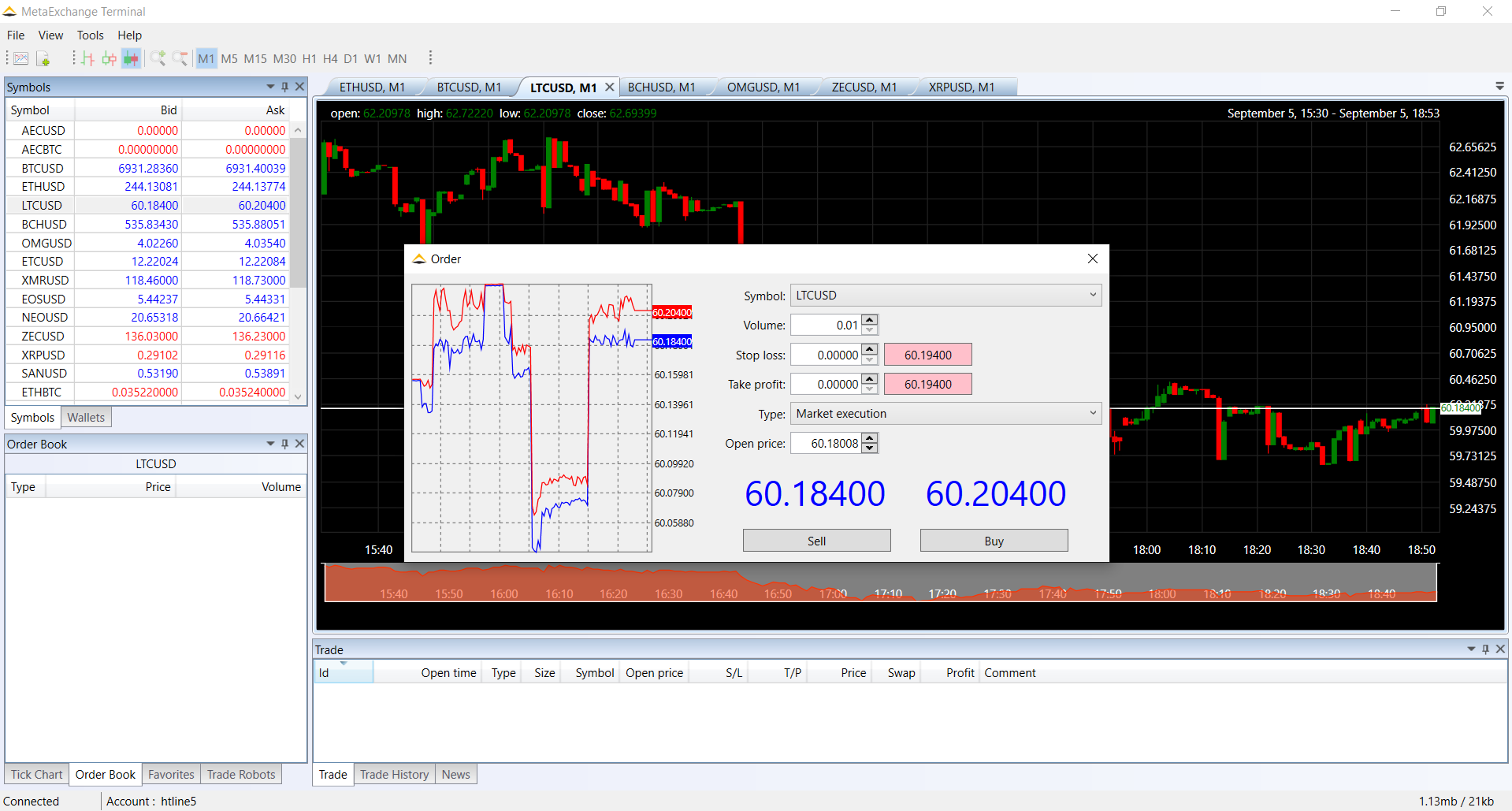Image resolution: width=1512 pixels, height=811 pixels.
Task: Zoom in on the chart
Action: point(158,58)
